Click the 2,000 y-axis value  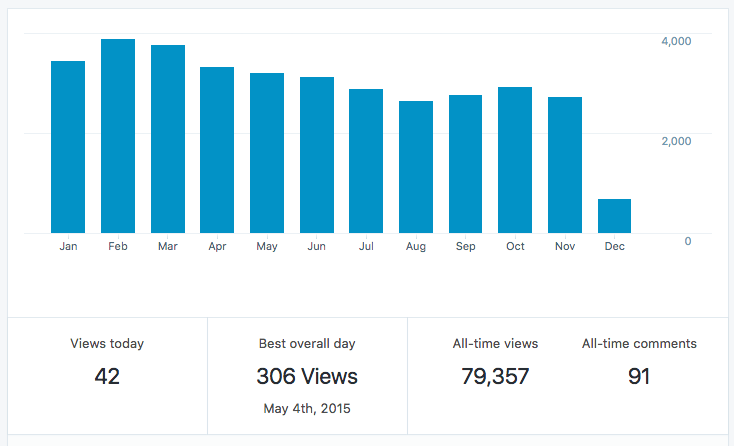pyautogui.click(x=676, y=141)
